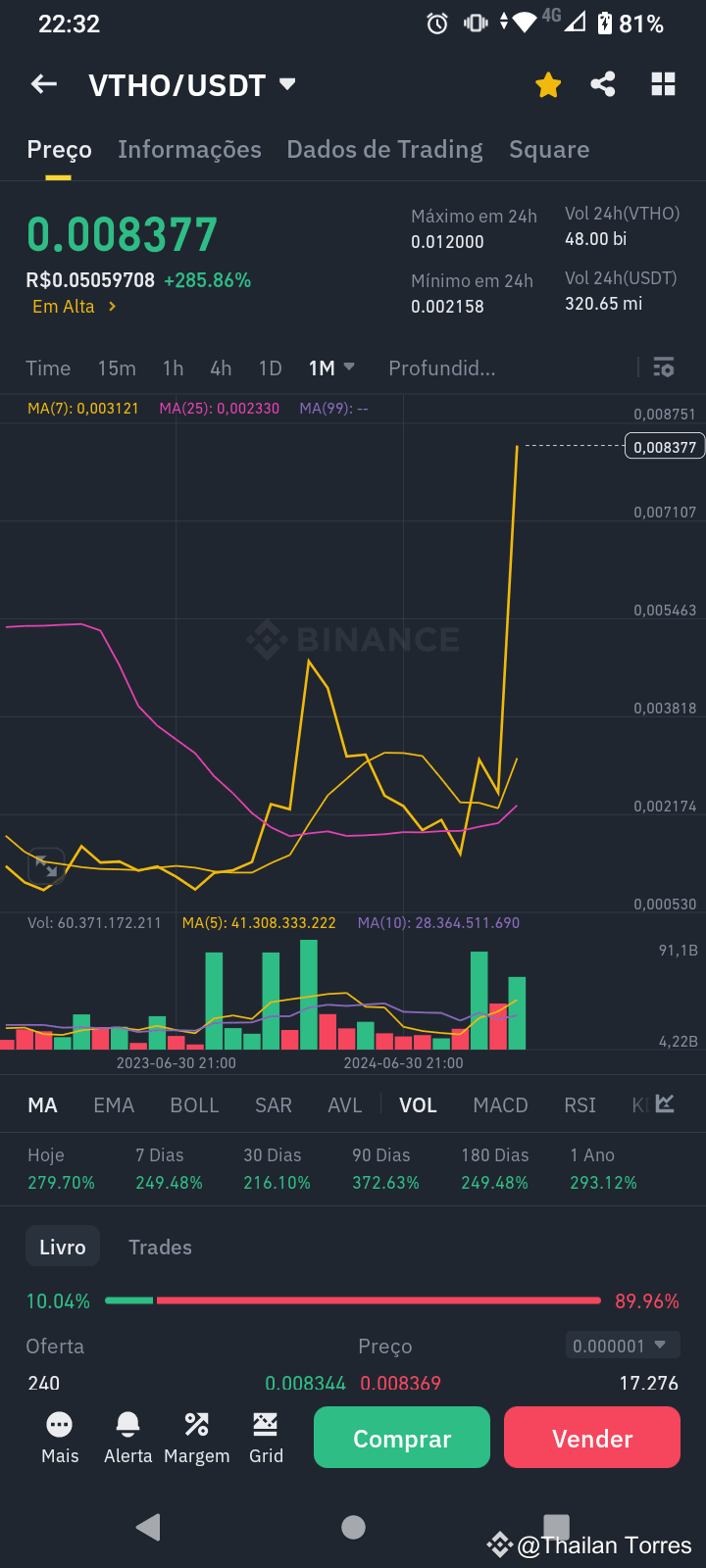Open the Alerta bell icon
706x1568 pixels.
coord(127,1438)
